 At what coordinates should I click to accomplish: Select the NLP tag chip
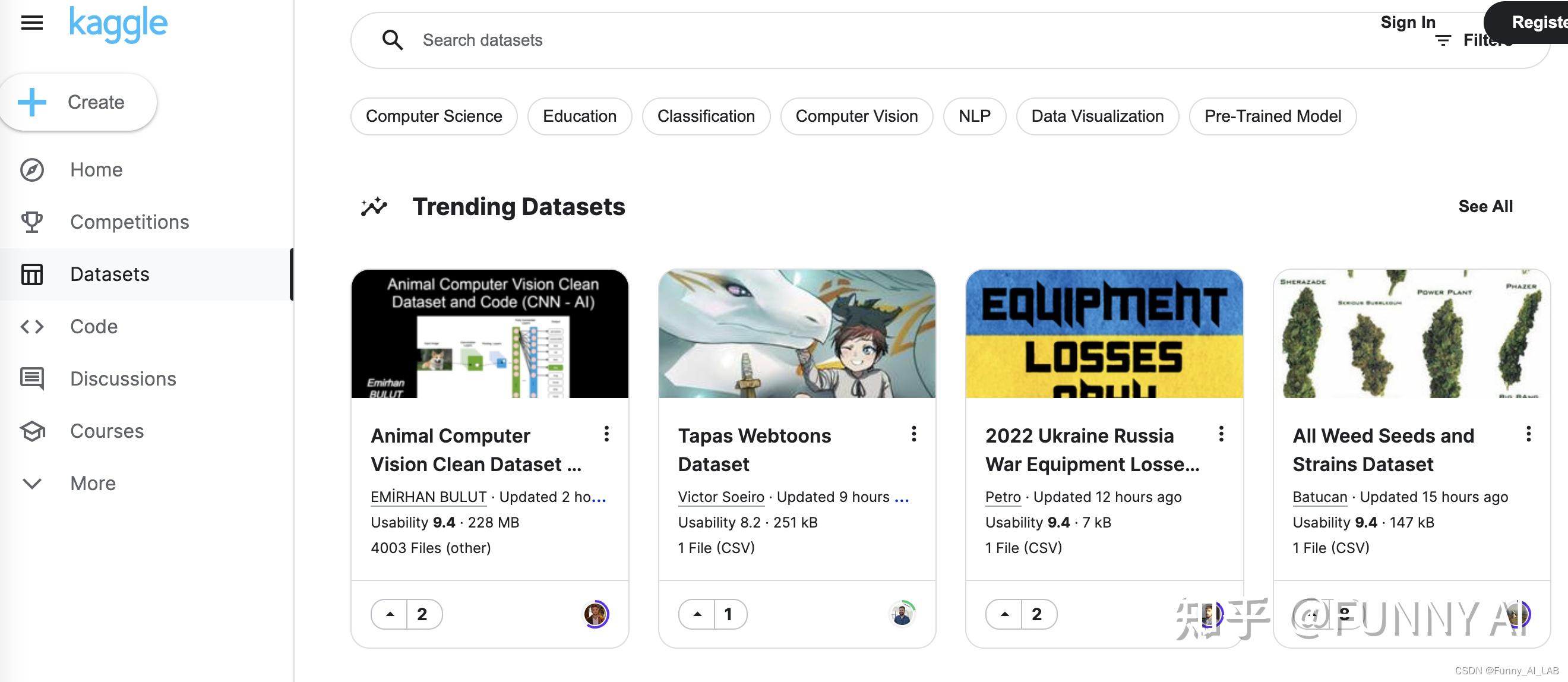[975, 116]
